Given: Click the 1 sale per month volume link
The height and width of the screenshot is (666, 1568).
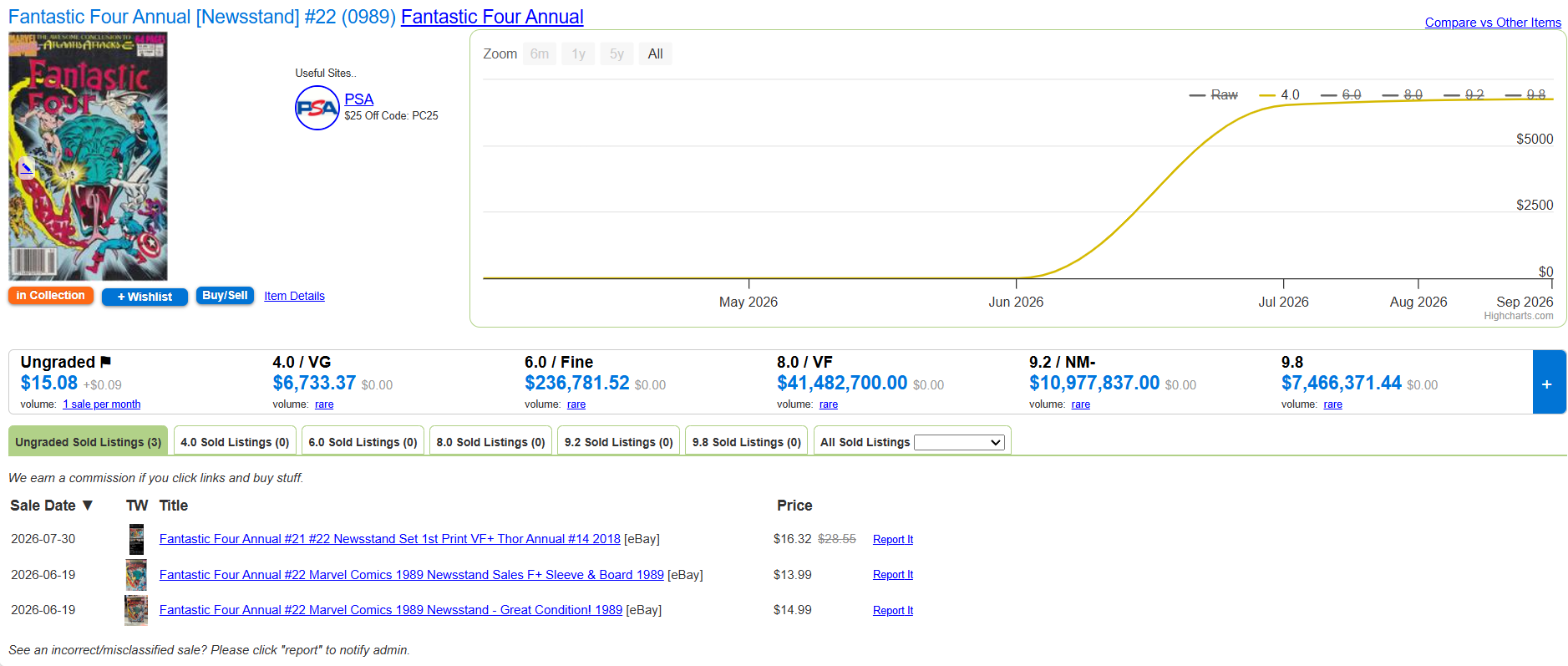Looking at the screenshot, I should coord(102,404).
